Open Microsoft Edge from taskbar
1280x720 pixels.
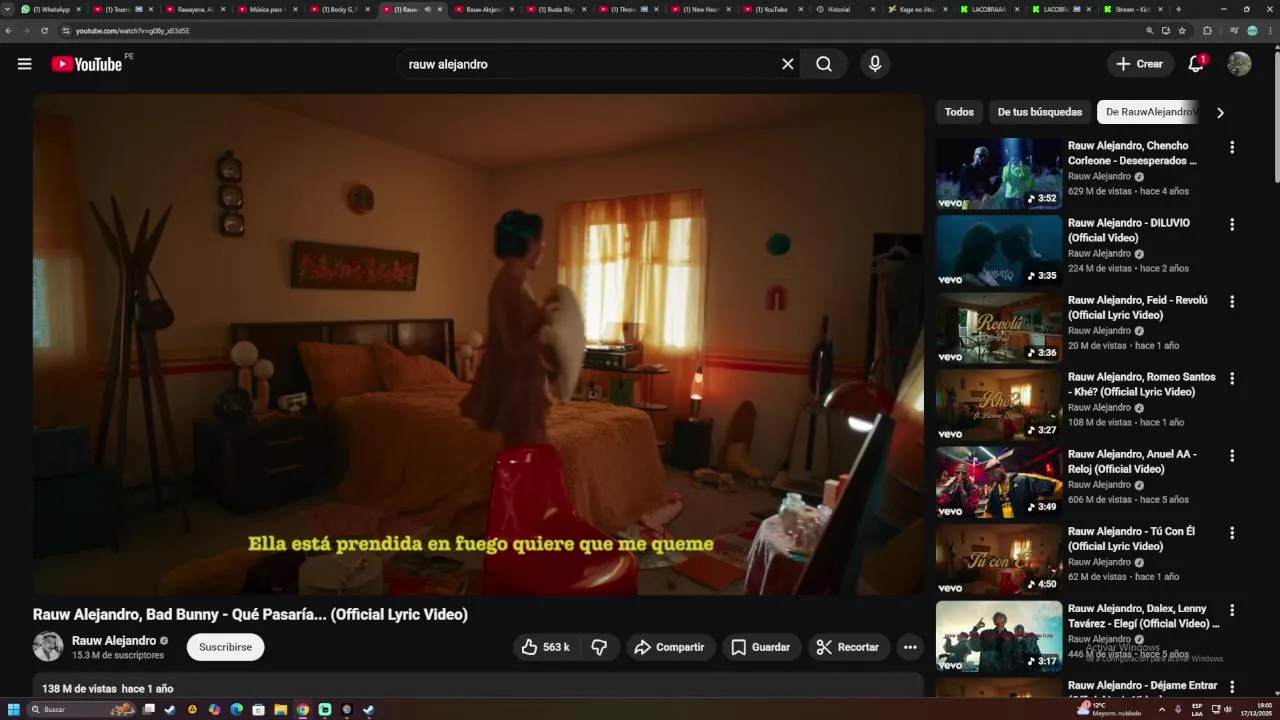[x=237, y=709]
